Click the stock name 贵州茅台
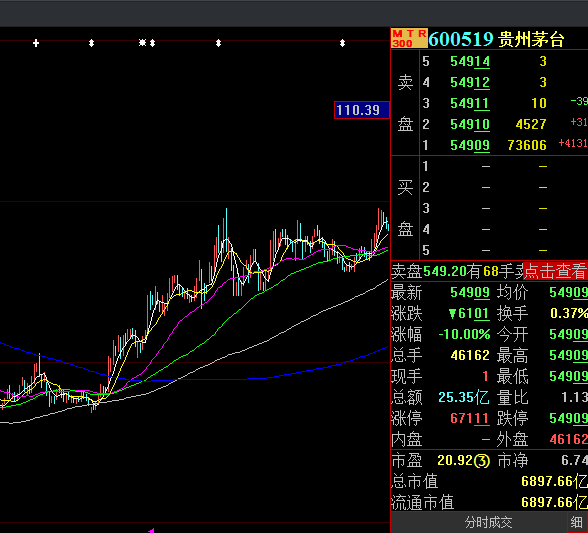The width and height of the screenshot is (588, 533). 531,39
